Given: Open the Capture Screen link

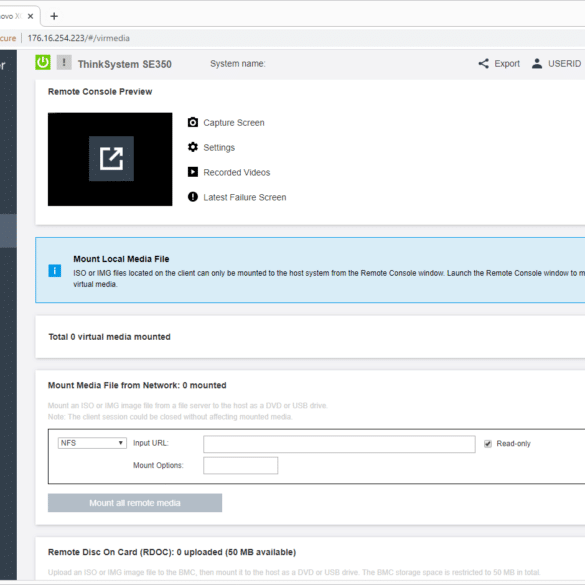Looking at the screenshot, I should [x=234, y=123].
